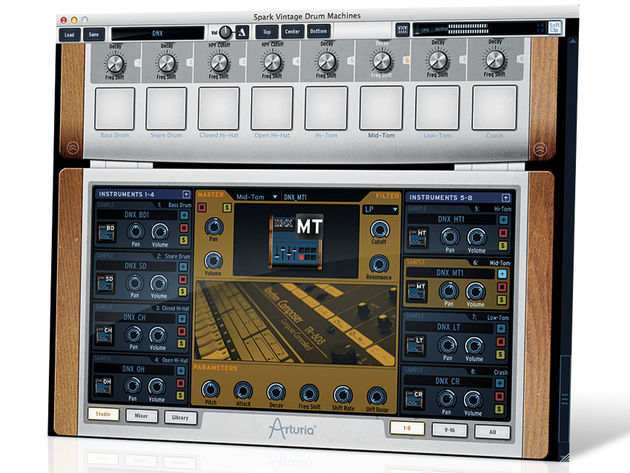Click the Load button

point(70,35)
